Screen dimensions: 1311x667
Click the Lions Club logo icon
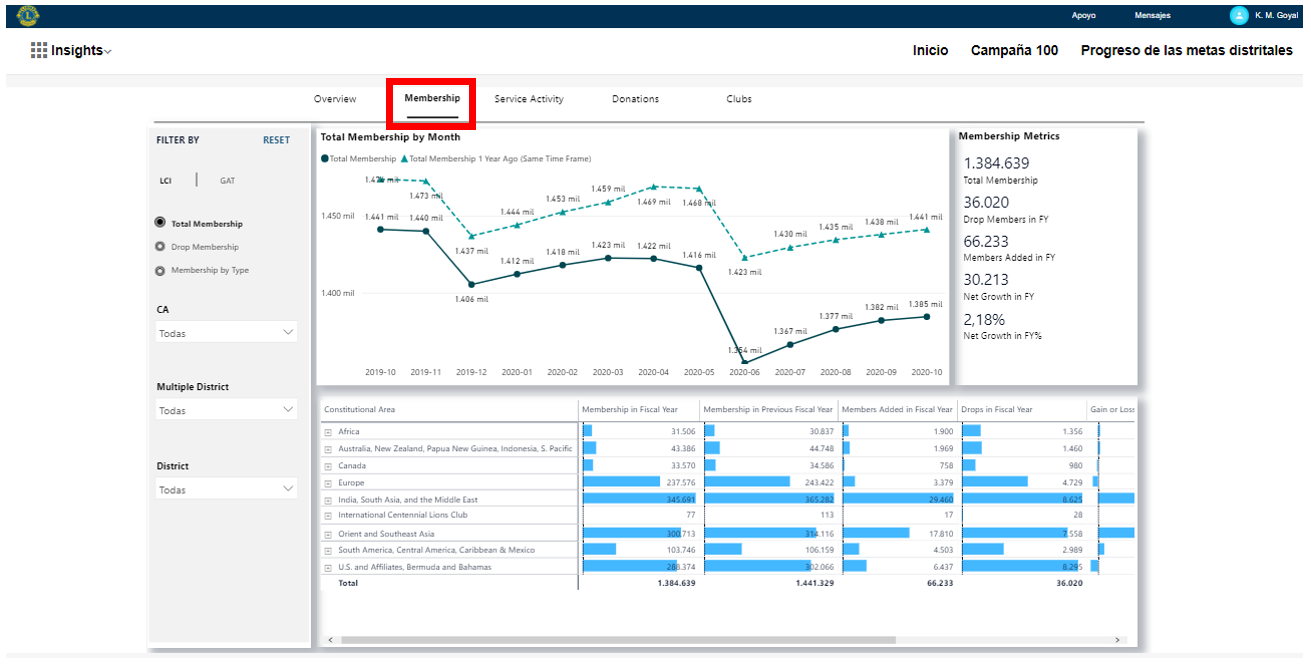coord(28,15)
